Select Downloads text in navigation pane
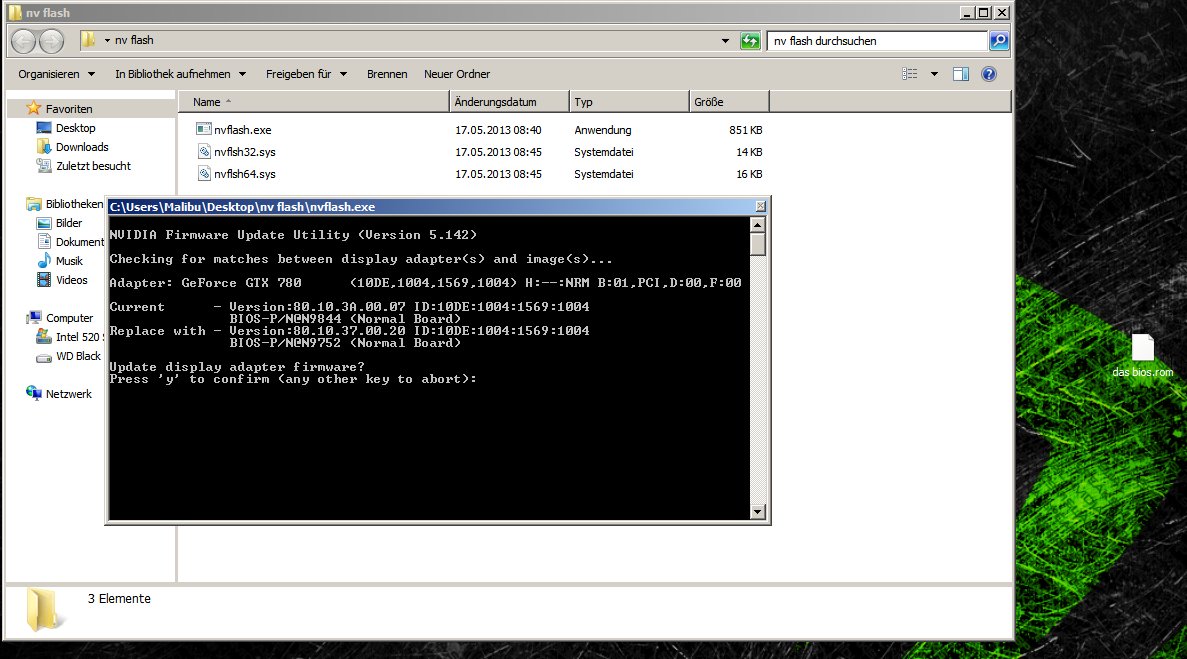Screen dimensions: 1187x659 [x=82, y=147]
